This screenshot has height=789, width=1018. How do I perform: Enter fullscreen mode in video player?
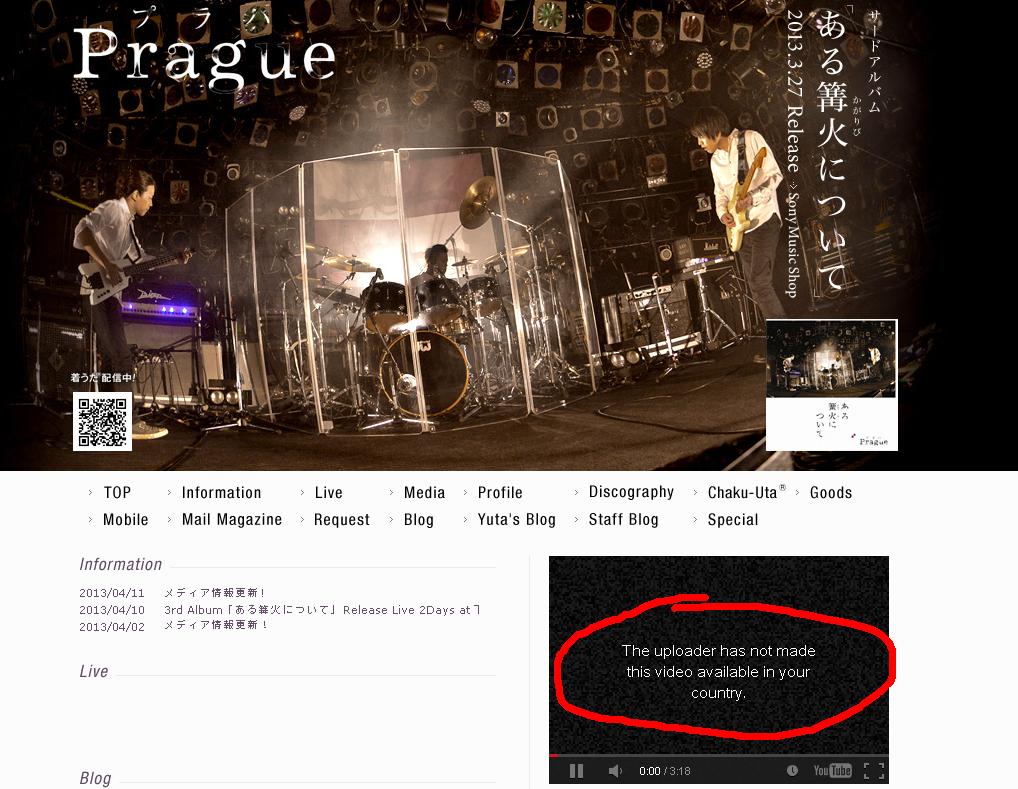point(874,771)
